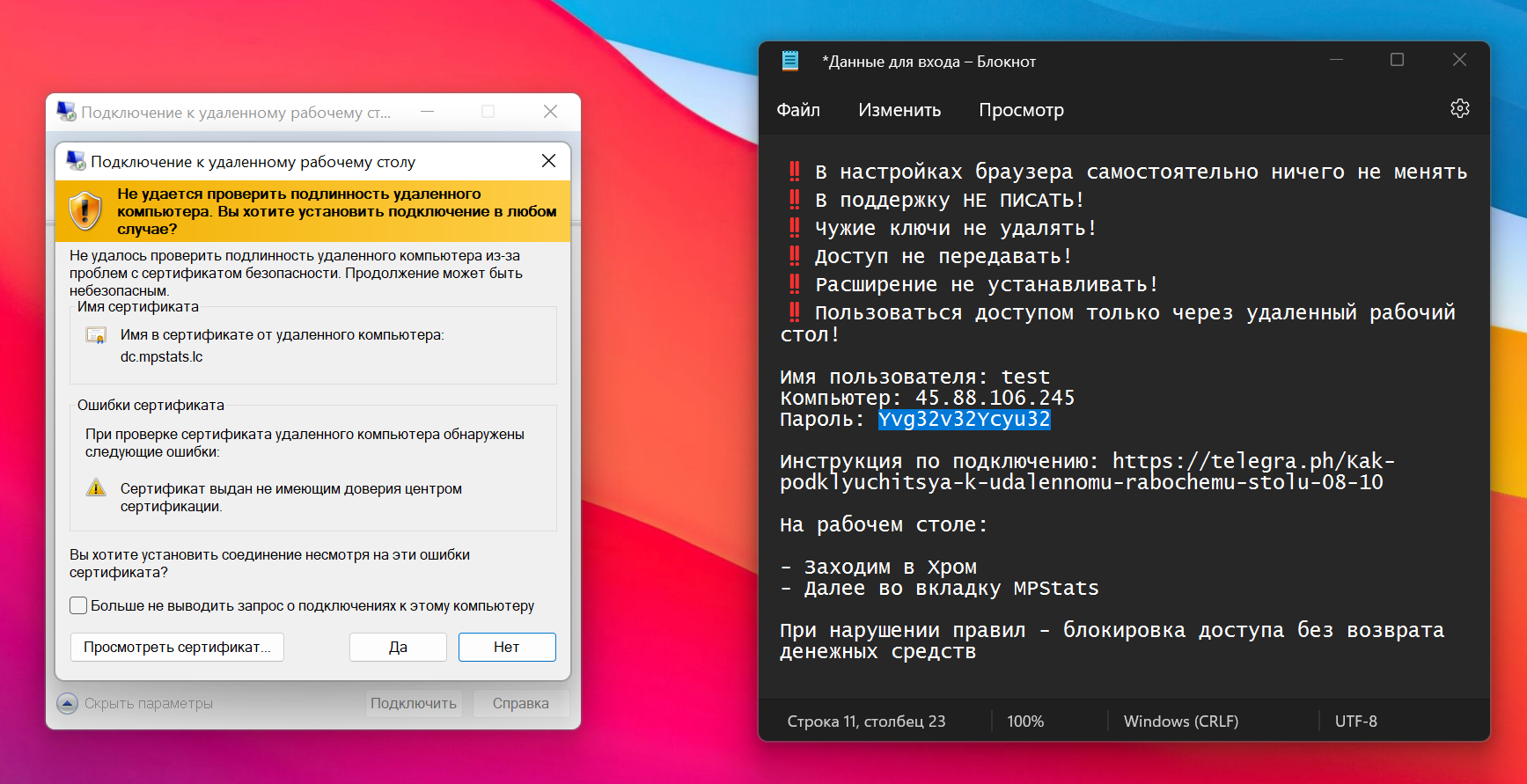This screenshot has height=784, width=1527.
Task: Click Строка 11, столбец 23 status entry
Action: [866, 722]
